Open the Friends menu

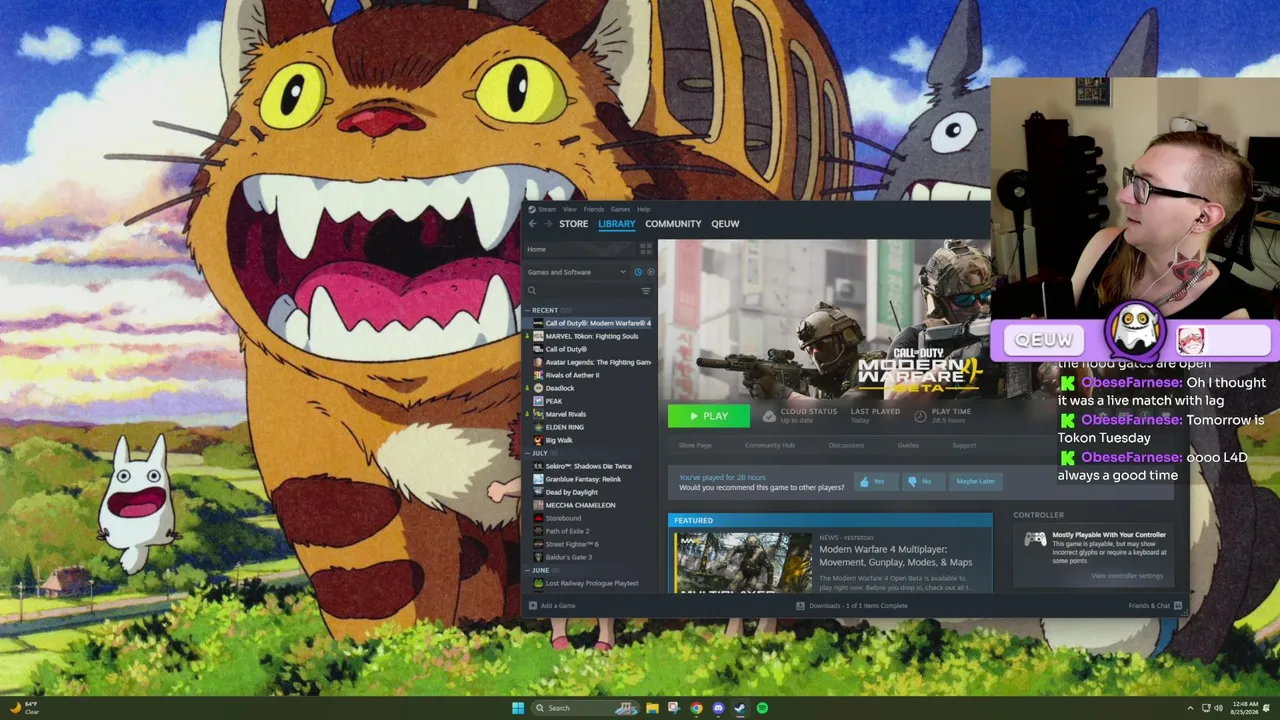[x=593, y=209]
